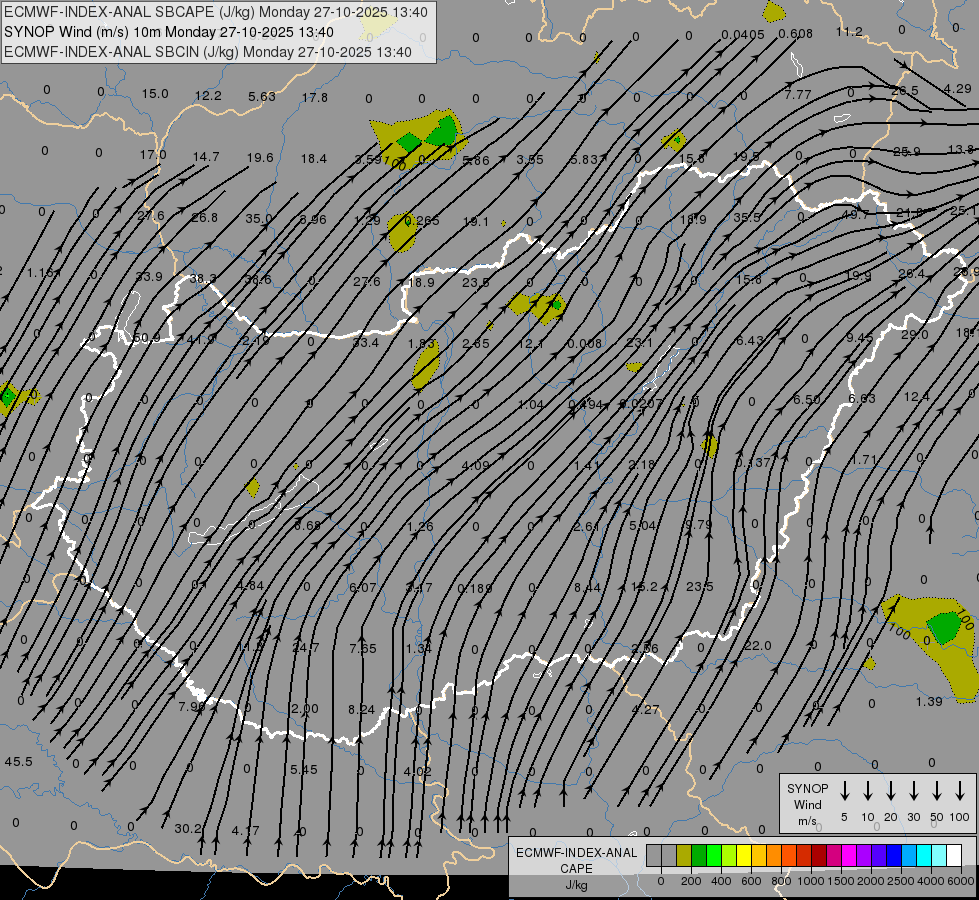
Task: Click the map value '33.4'
Action: tap(366, 342)
